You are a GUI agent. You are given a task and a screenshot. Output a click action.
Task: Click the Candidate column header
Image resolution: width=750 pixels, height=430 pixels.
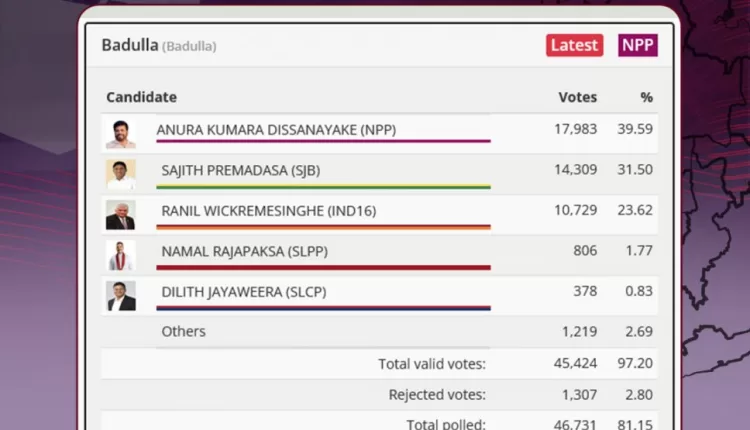141,97
